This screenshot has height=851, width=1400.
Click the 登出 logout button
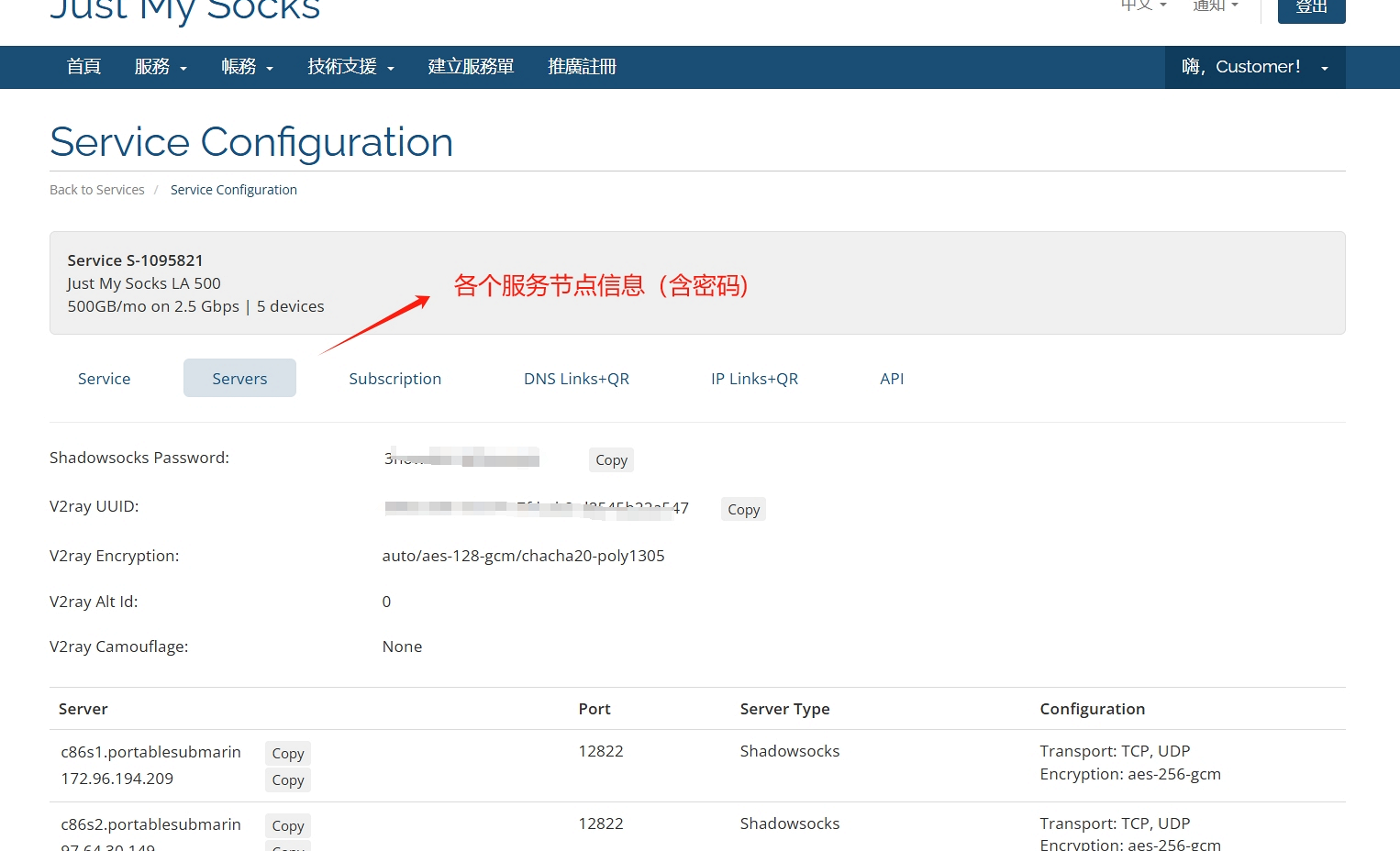[x=1311, y=8]
